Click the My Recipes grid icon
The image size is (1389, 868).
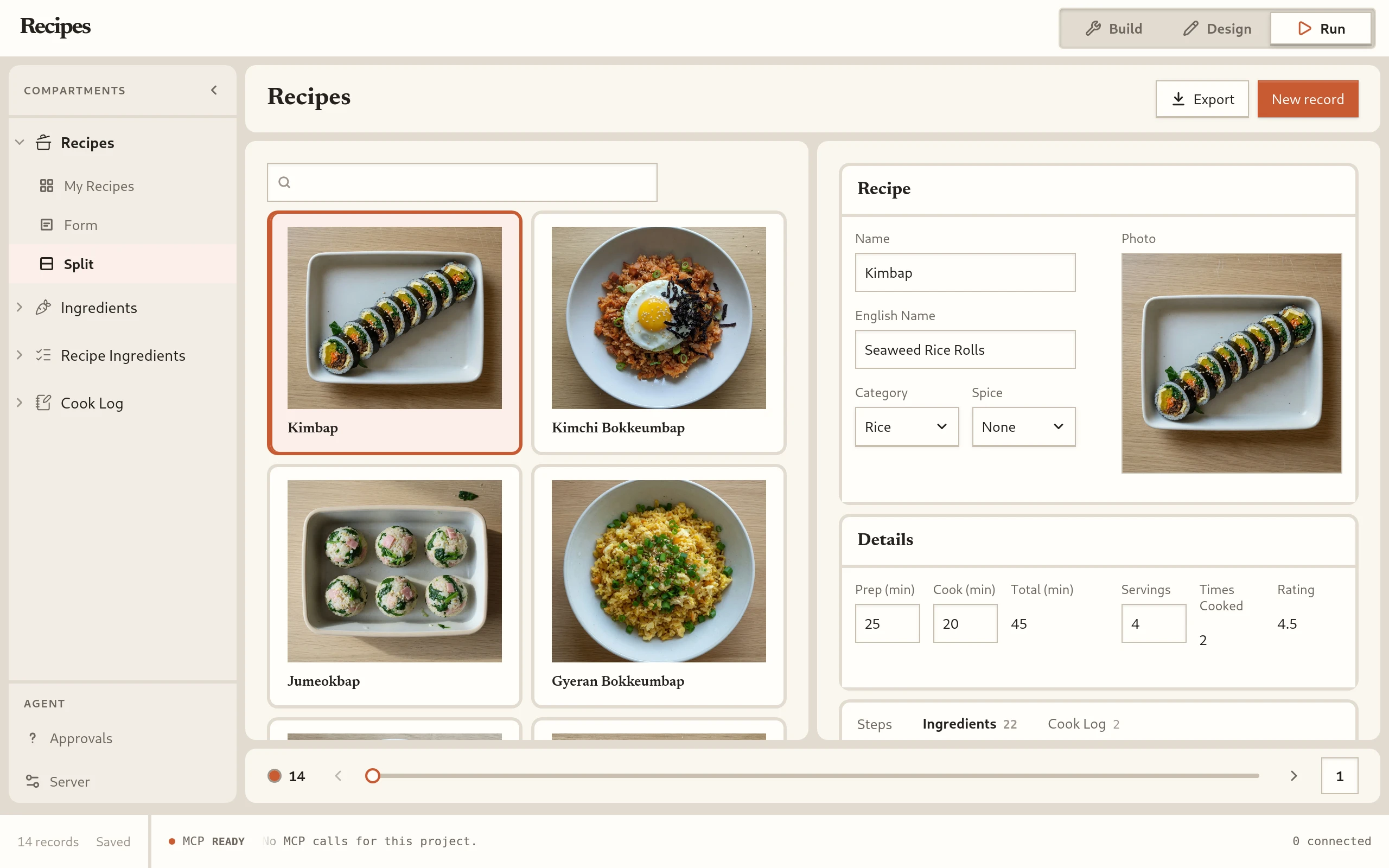tap(47, 186)
